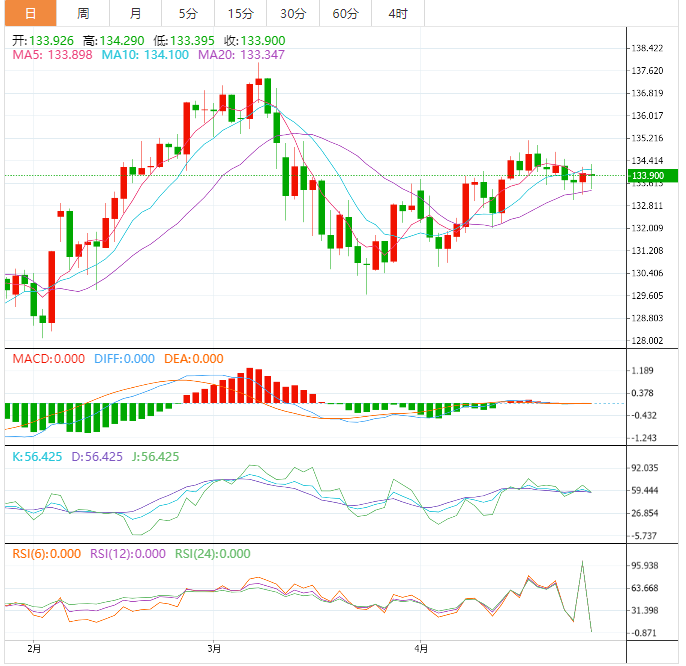Click the 4月 marker on time axis
This screenshot has width=686, height=666.
pos(423,648)
